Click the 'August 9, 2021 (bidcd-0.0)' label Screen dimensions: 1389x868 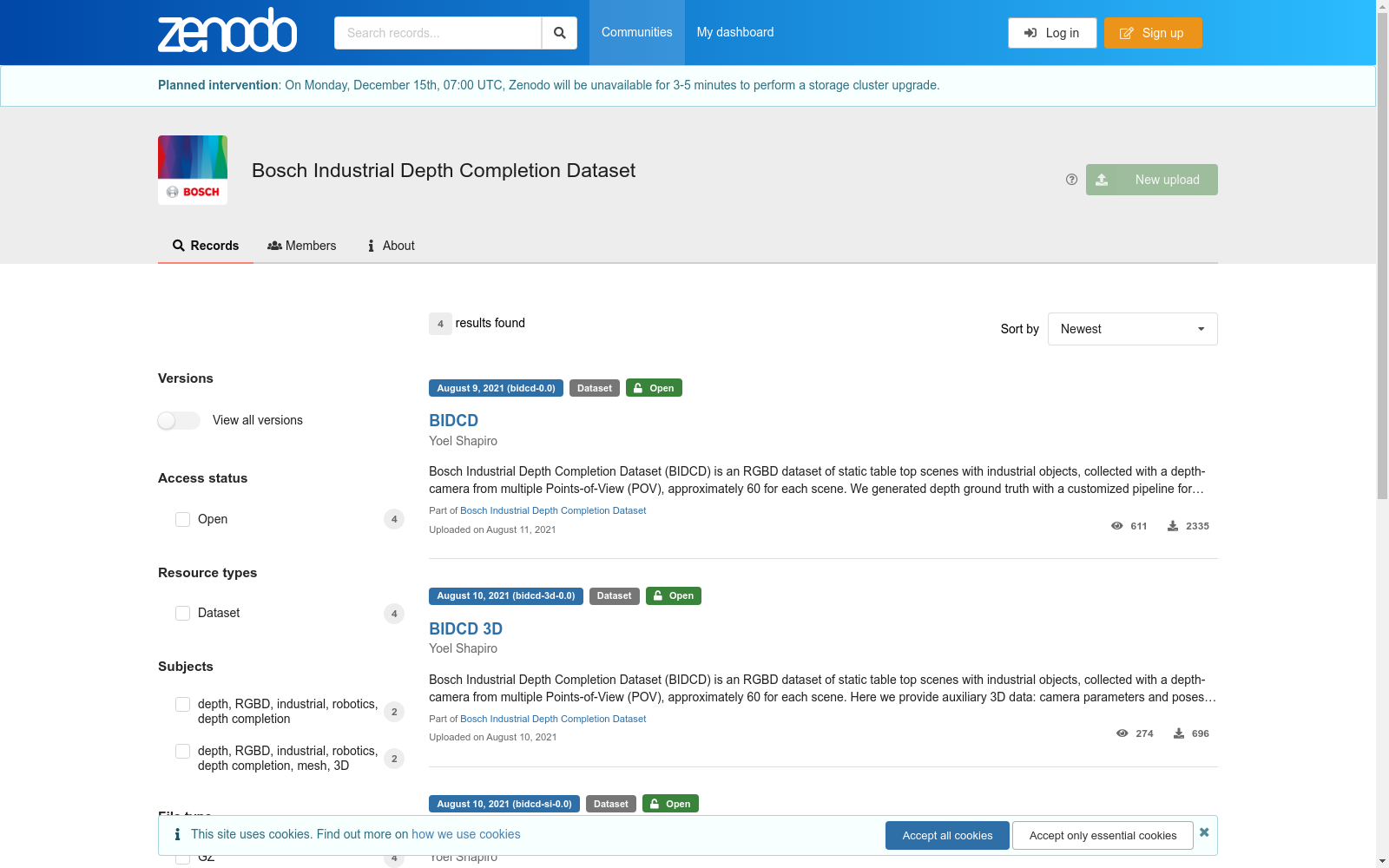tap(496, 388)
